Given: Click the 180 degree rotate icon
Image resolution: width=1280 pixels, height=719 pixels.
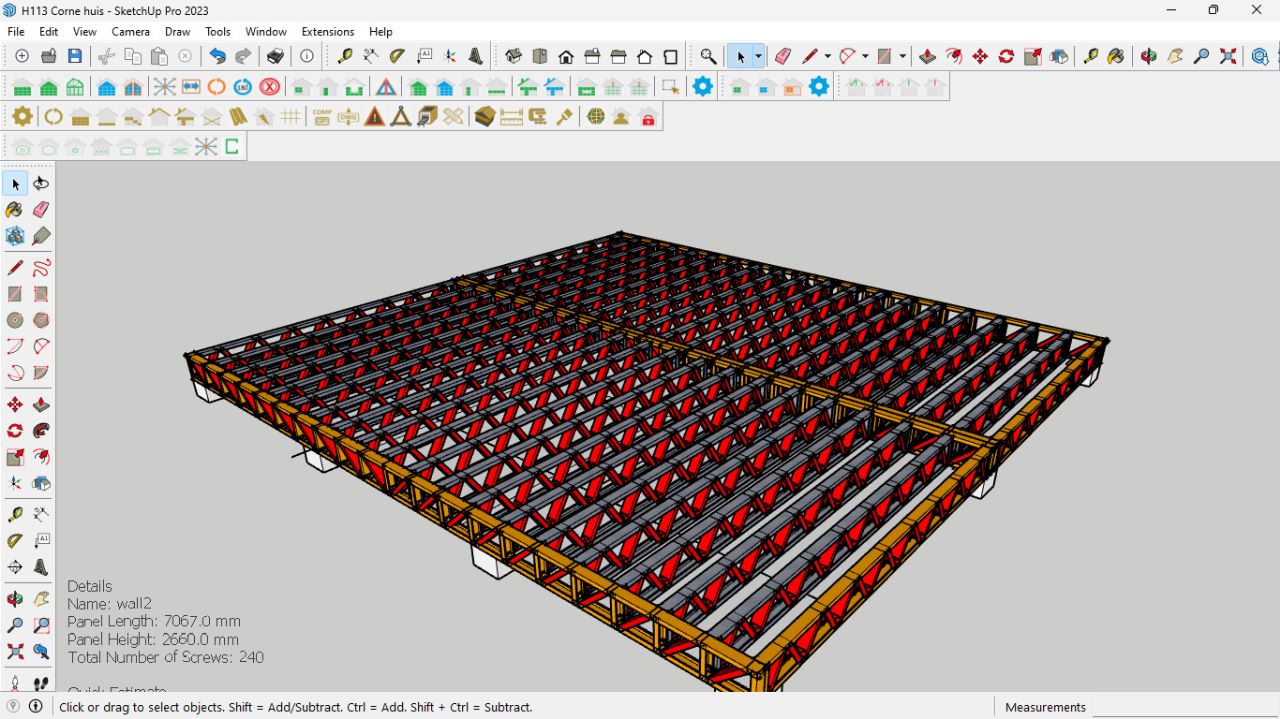Looking at the screenshot, I should click(242, 87).
